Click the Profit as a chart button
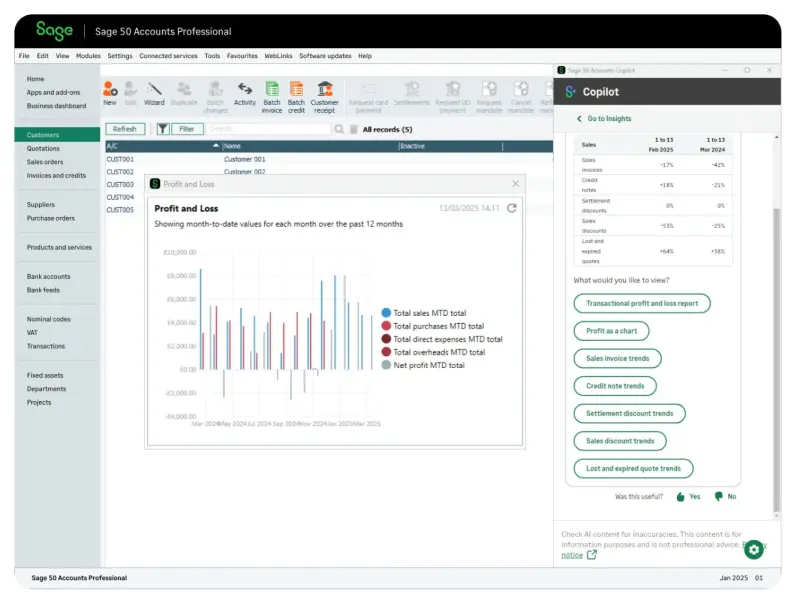This screenshot has height=600, width=800. pos(611,331)
